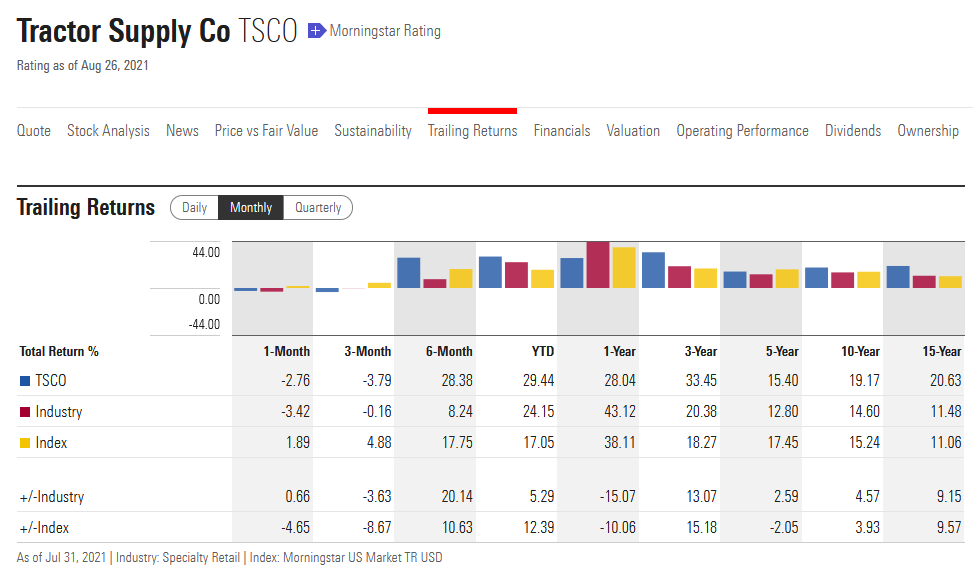Click Industry 1-Year value 43.12
The image size is (973, 572).
pyautogui.click(x=620, y=411)
